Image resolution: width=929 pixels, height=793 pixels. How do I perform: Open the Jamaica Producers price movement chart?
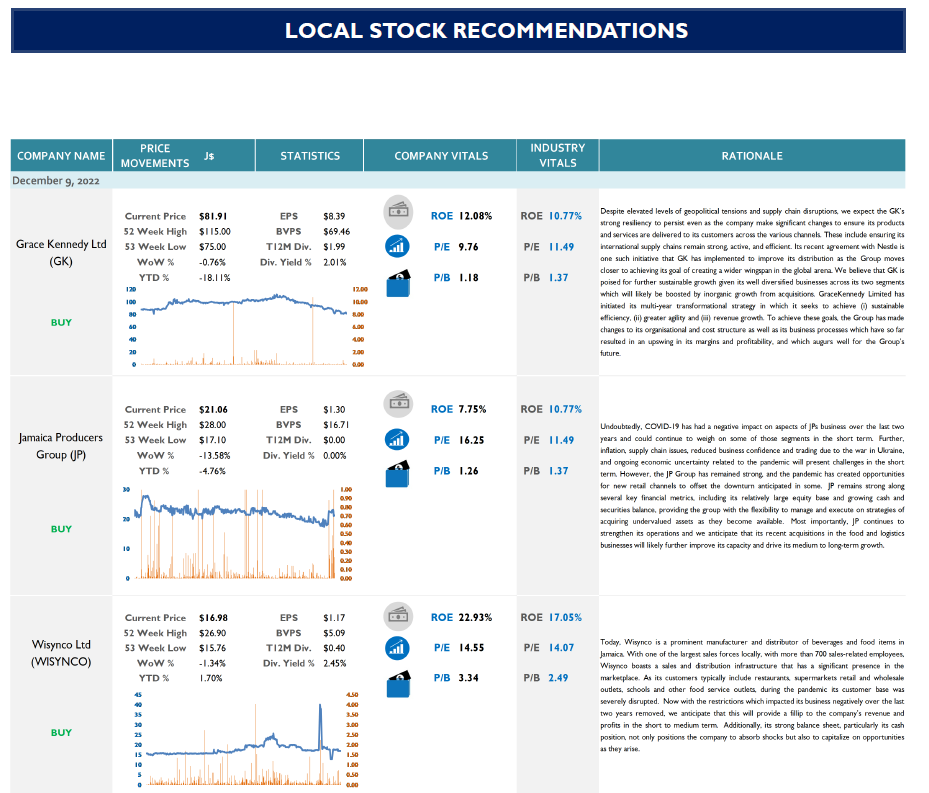coord(240,533)
